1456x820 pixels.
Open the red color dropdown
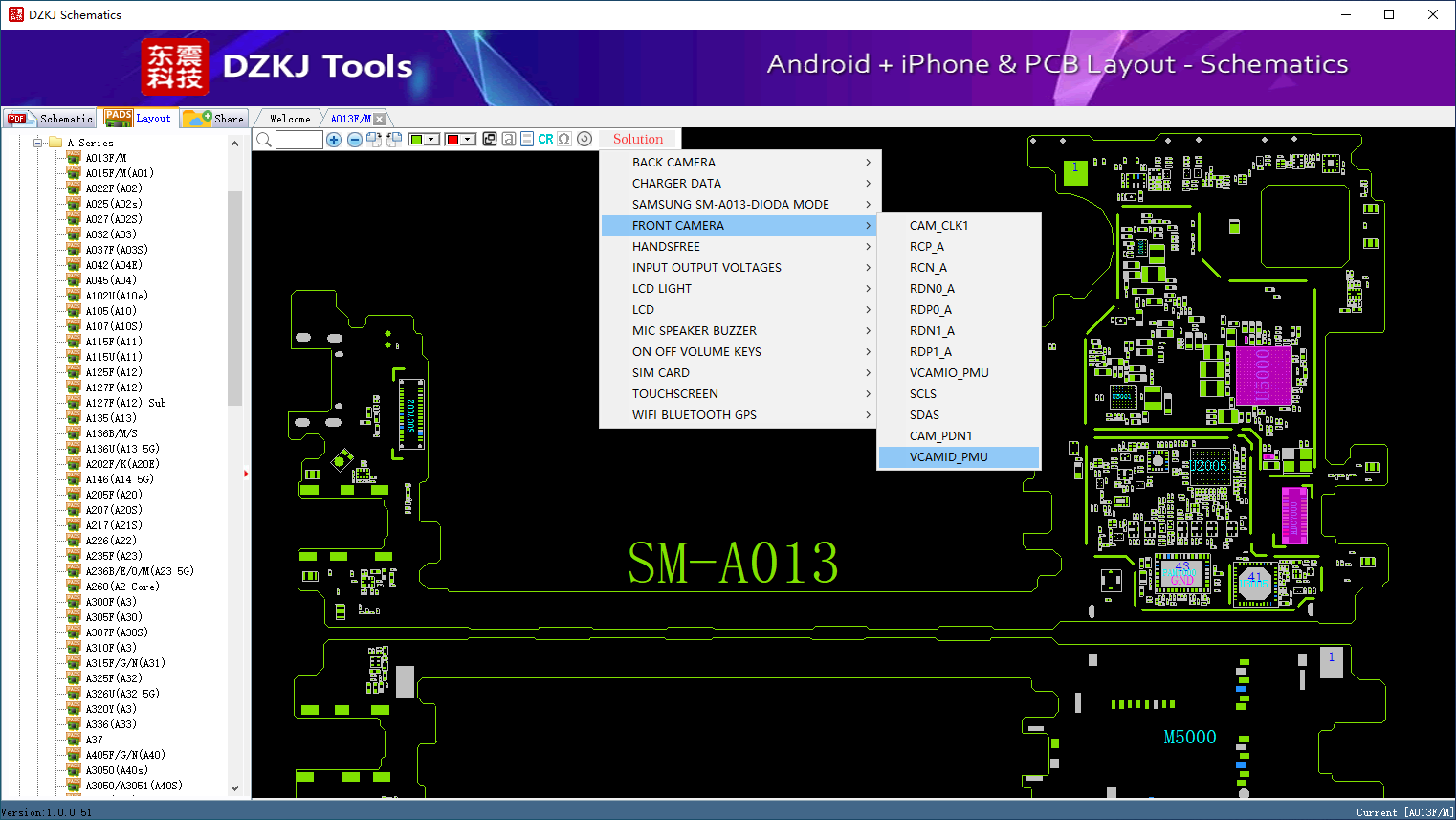coord(469,140)
